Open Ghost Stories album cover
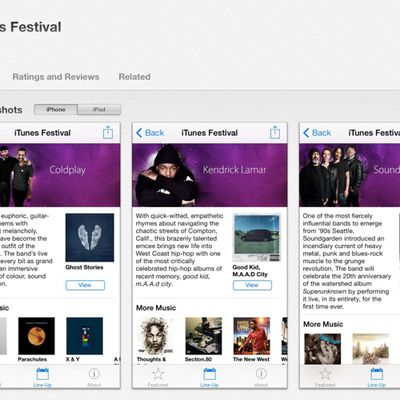This screenshot has height=400, width=400. [90, 238]
